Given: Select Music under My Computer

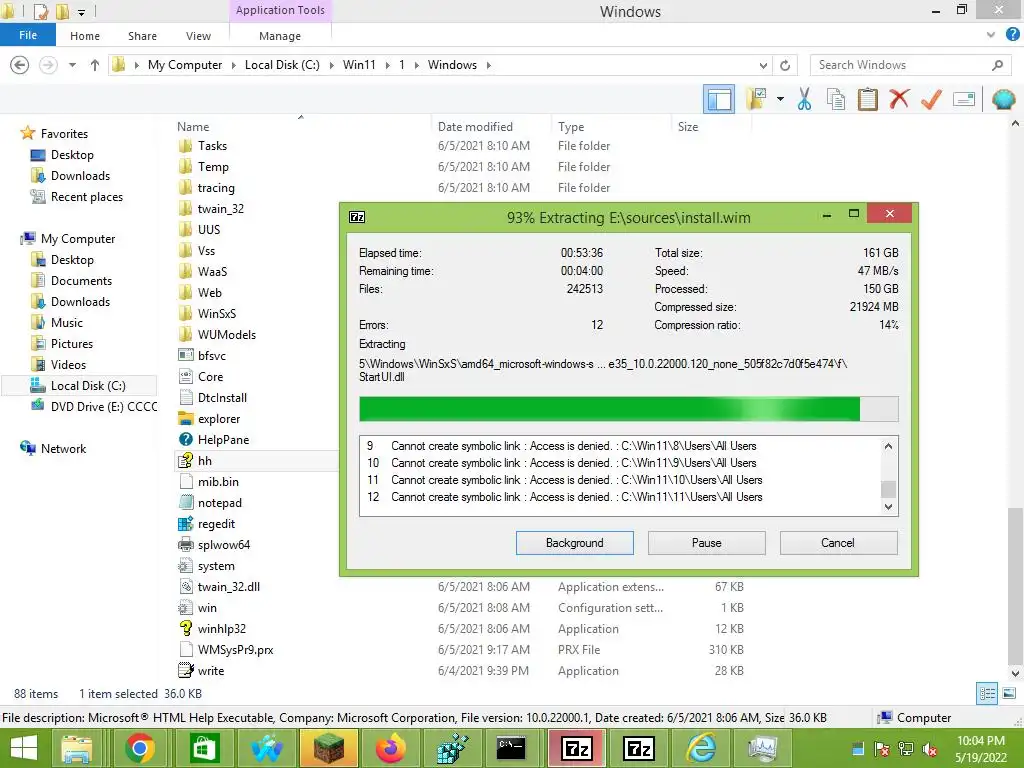Looking at the screenshot, I should 67,323.
